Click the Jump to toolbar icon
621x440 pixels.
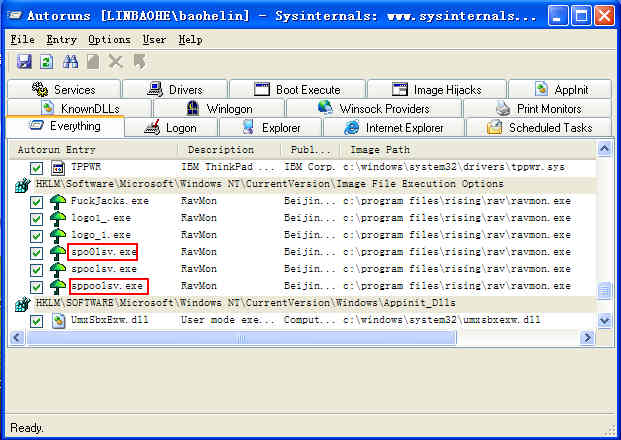tap(139, 62)
